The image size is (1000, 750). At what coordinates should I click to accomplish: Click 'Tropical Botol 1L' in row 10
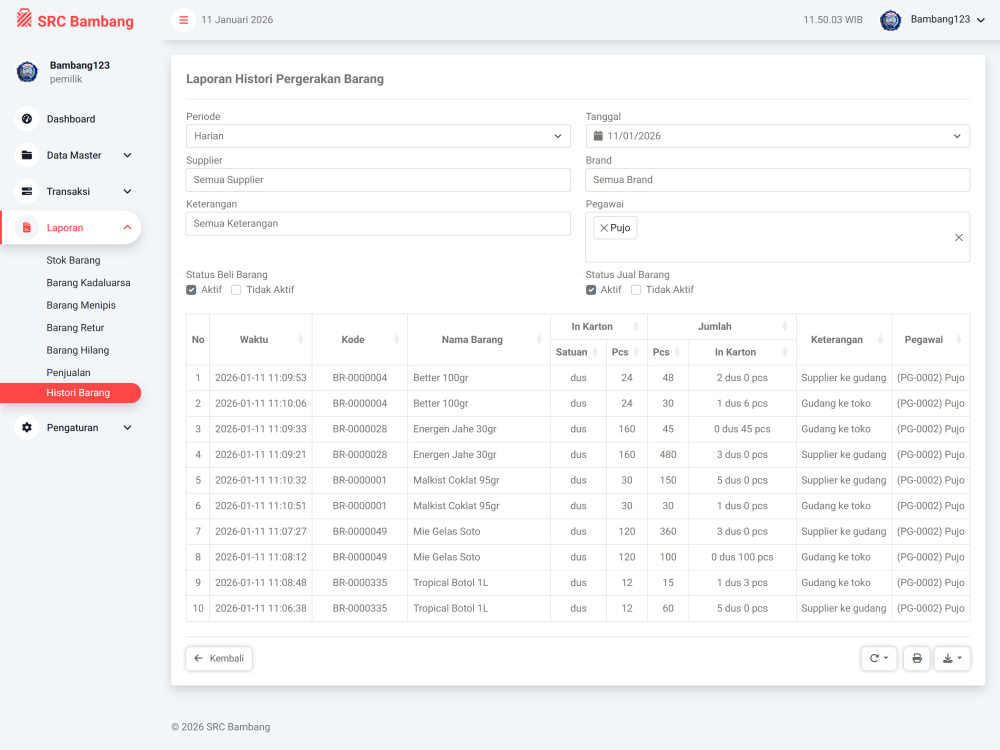pos(450,608)
